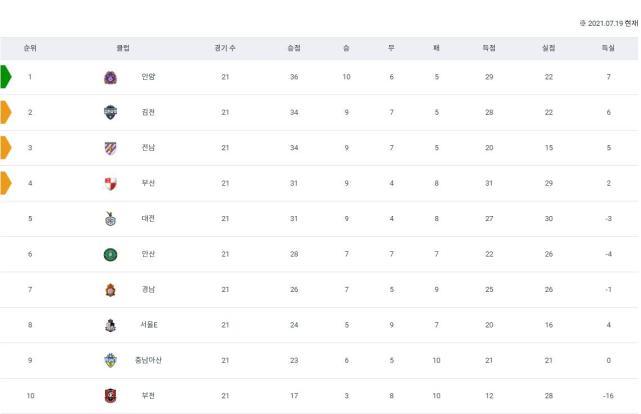Viewport: 641px width, 414px height.
Task: Click the Chungnam Asan club emblem
Action: tap(110, 360)
